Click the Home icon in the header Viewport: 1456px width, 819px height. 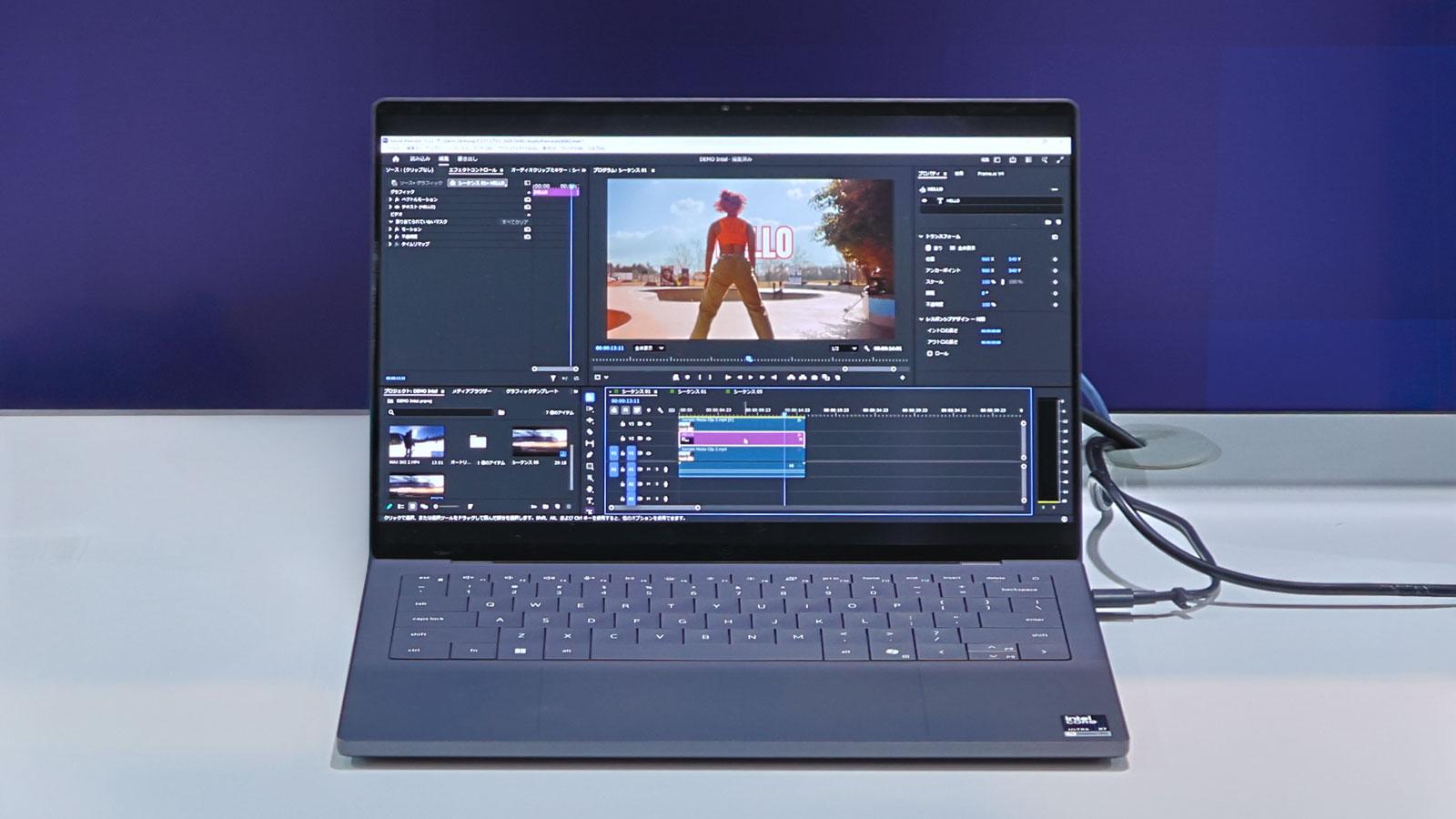[x=396, y=159]
